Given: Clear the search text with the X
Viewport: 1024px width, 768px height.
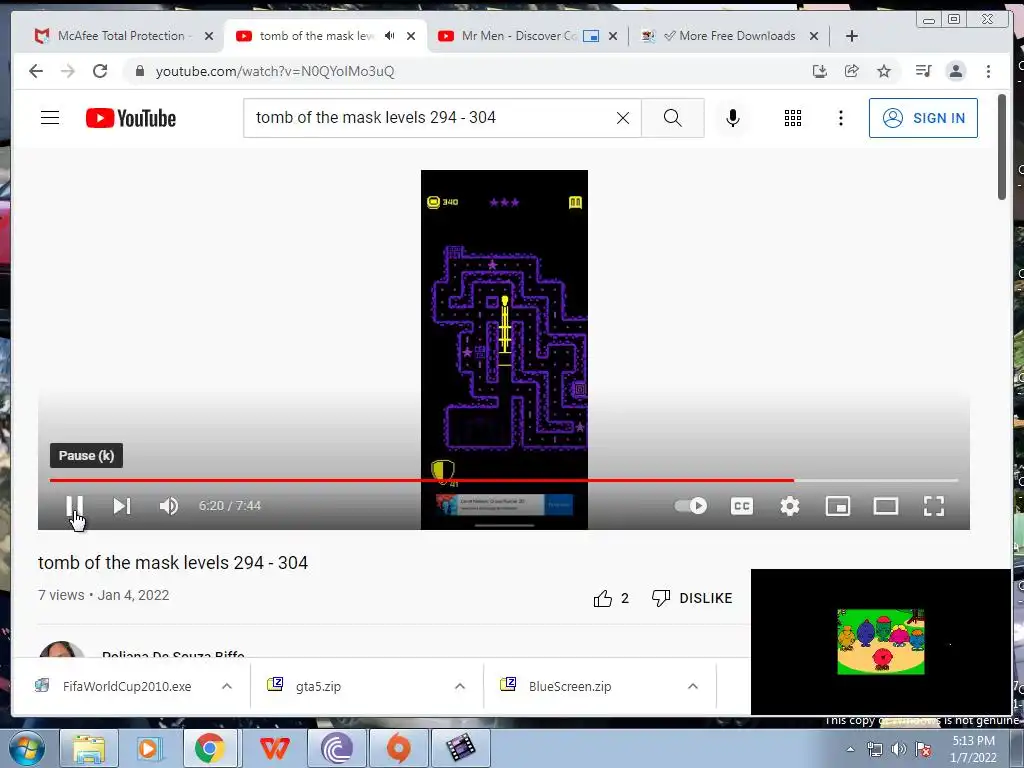Looking at the screenshot, I should [623, 118].
